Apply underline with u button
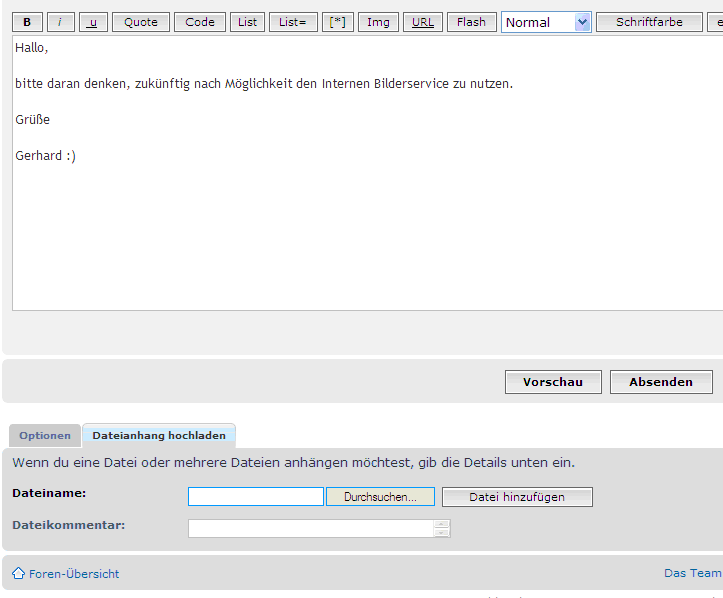 point(93,22)
